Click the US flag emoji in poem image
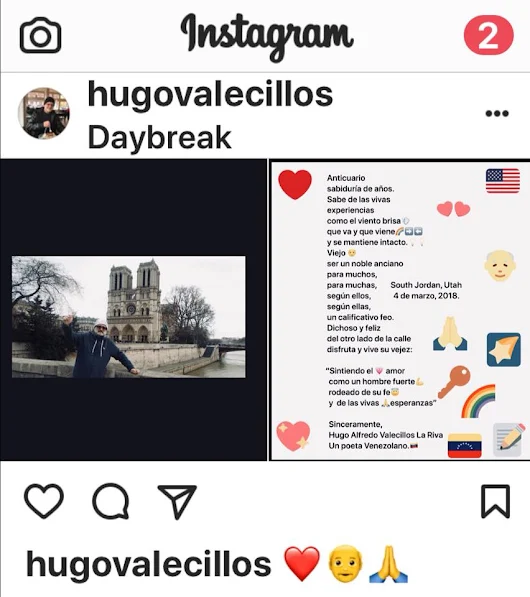The width and height of the screenshot is (530, 597). pyautogui.click(x=503, y=181)
